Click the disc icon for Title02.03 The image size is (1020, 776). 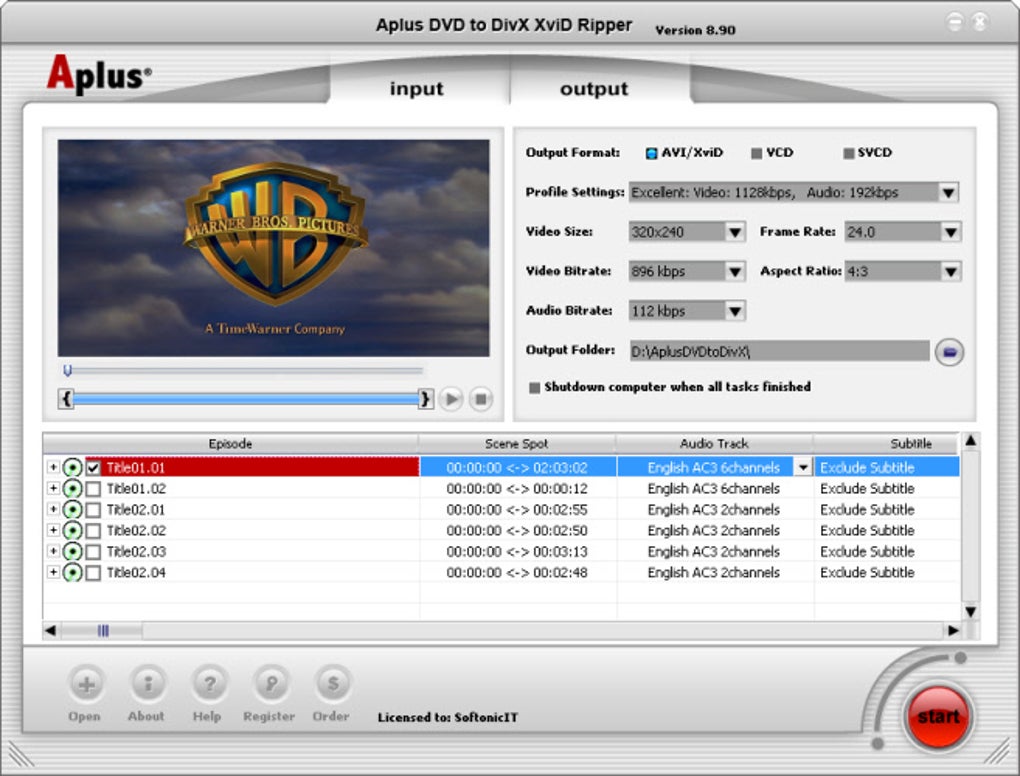(x=72, y=552)
